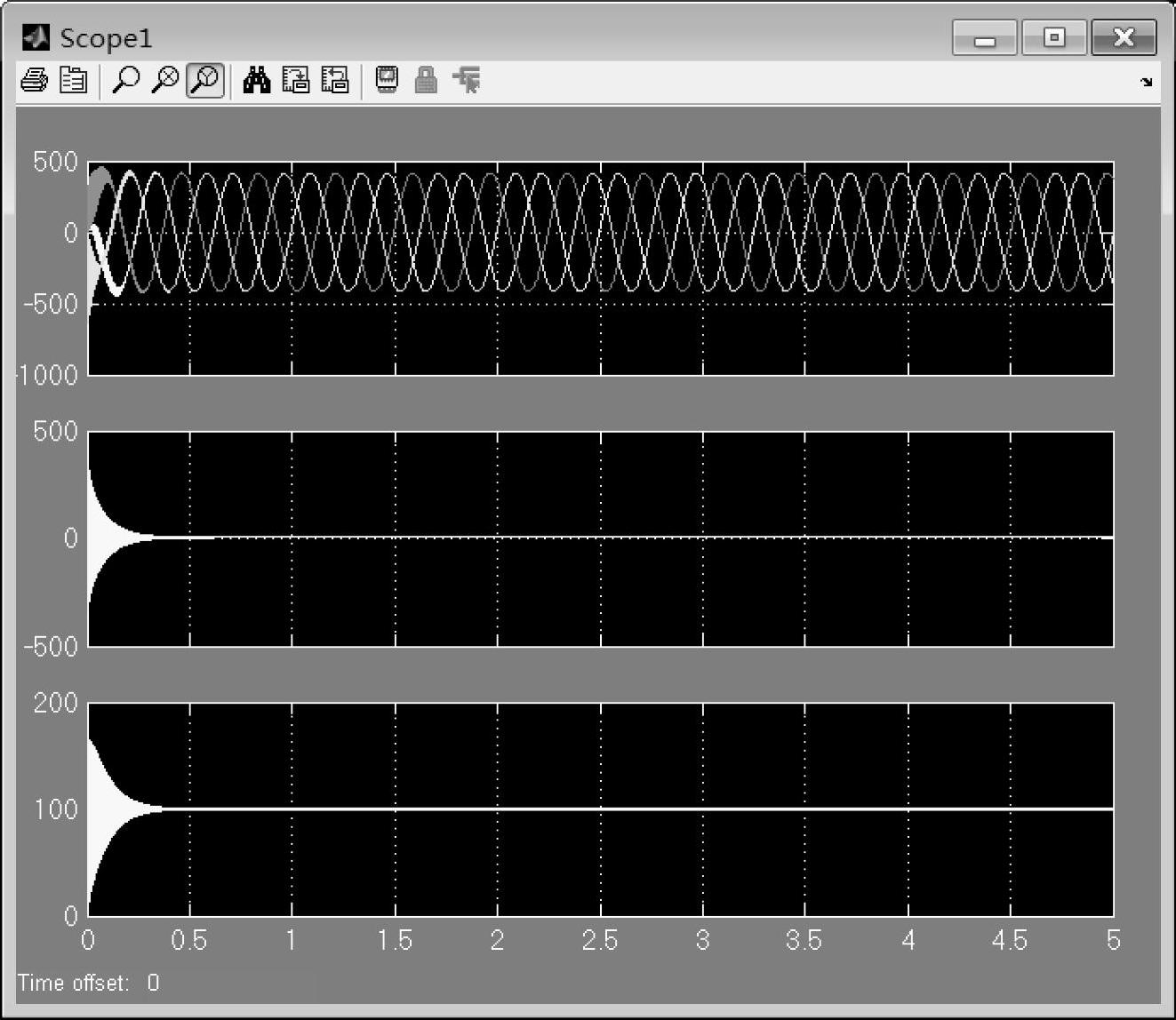Autoscale axes using the binoculars icon
The height and width of the screenshot is (1020, 1176).
point(257,81)
